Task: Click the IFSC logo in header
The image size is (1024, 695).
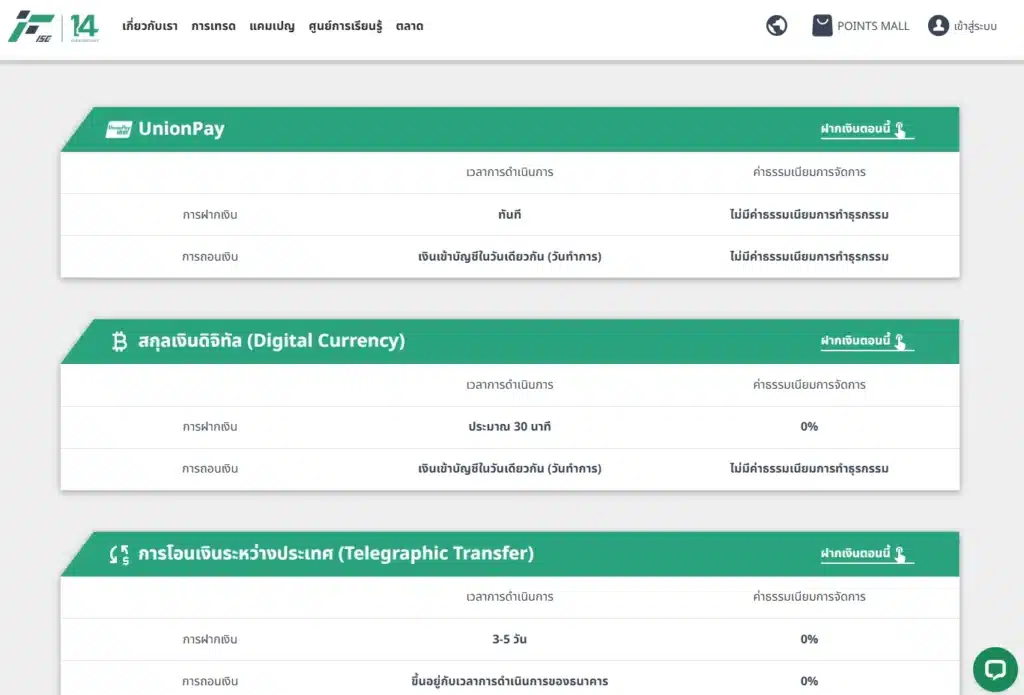Action: (31, 27)
